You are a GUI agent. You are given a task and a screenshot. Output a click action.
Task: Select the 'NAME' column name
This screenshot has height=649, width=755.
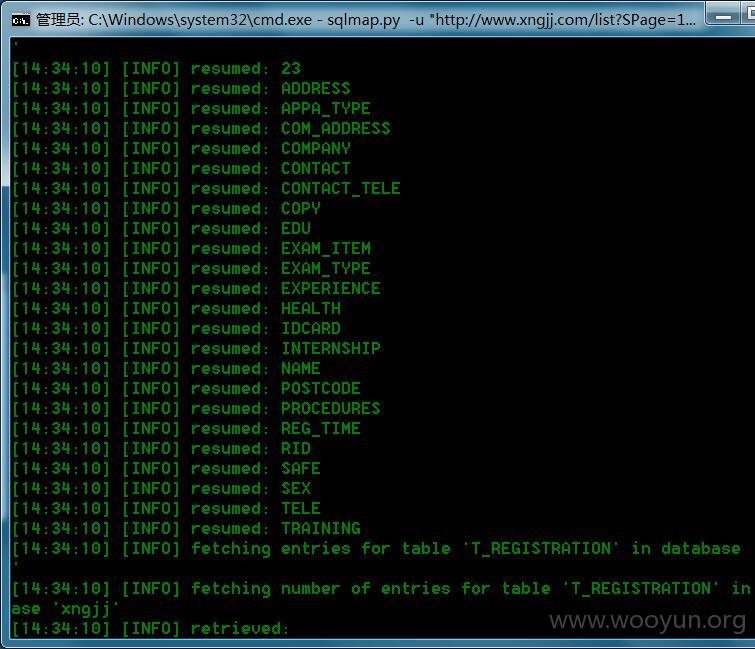301,368
